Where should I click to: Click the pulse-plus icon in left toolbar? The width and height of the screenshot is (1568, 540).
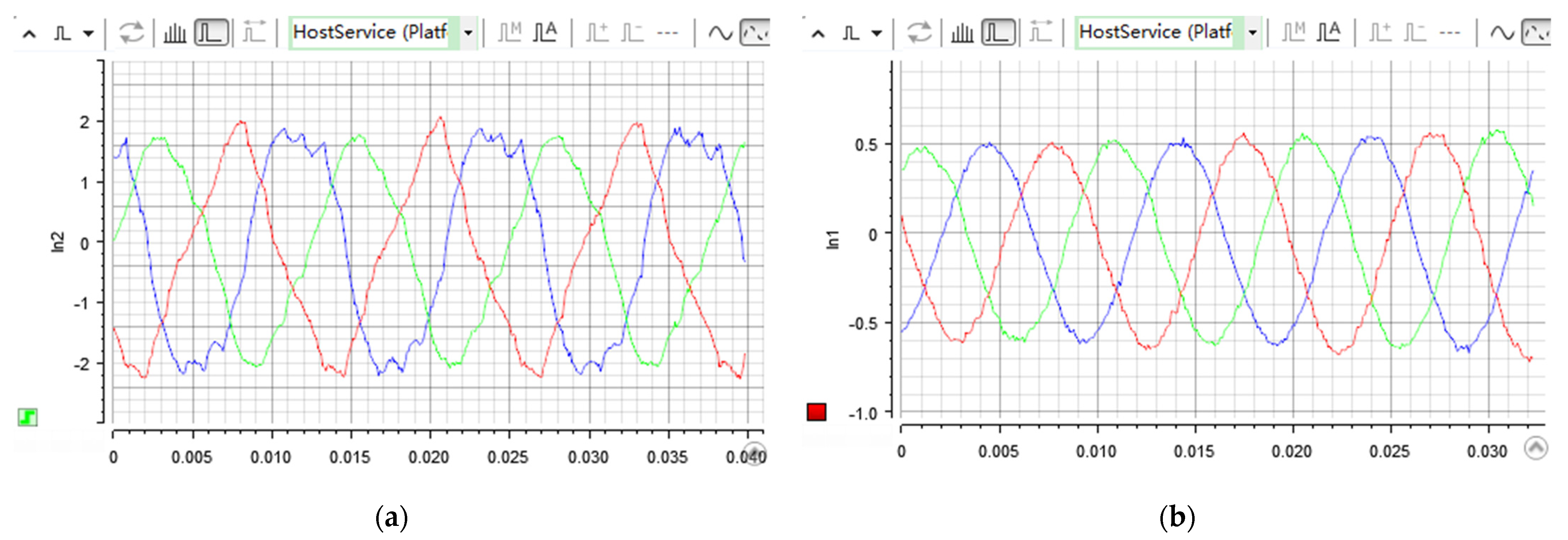point(597,32)
